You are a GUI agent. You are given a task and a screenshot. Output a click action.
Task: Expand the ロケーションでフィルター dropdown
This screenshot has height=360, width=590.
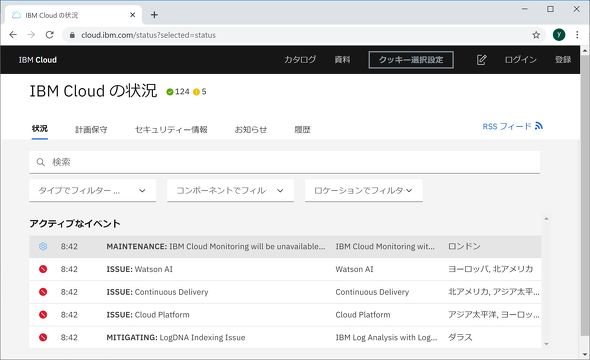pyautogui.click(x=363, y=191)
